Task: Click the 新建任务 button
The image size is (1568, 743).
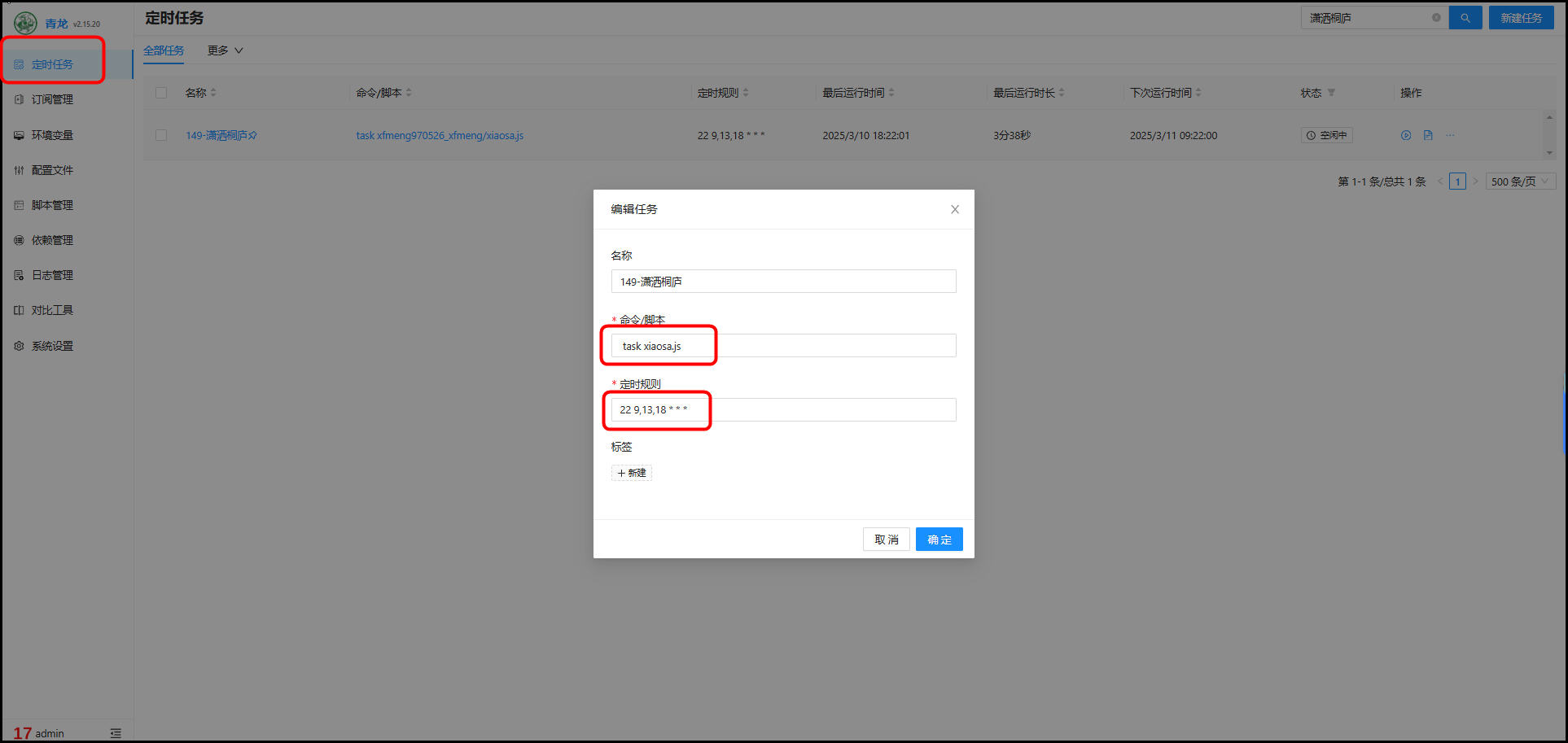Action: 1521,18
